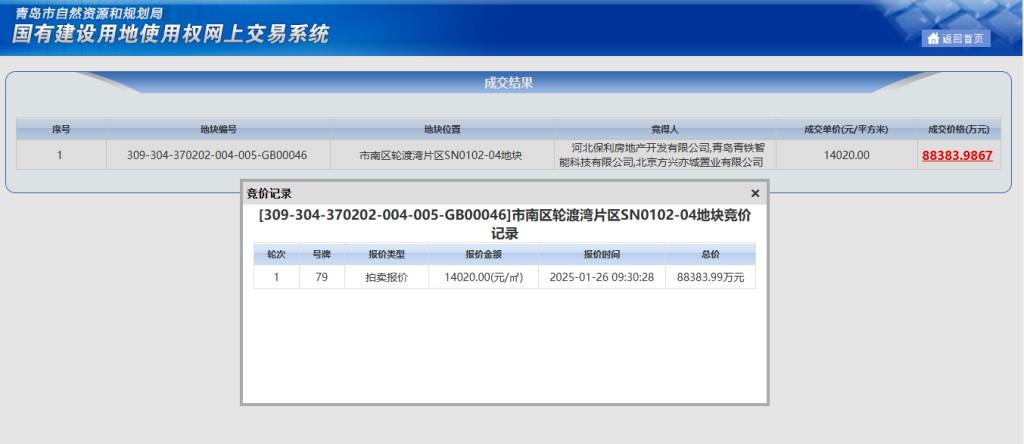Click the 拍卖报价 bid type cell
The image size is (1024, 444).
pos(386,277)
